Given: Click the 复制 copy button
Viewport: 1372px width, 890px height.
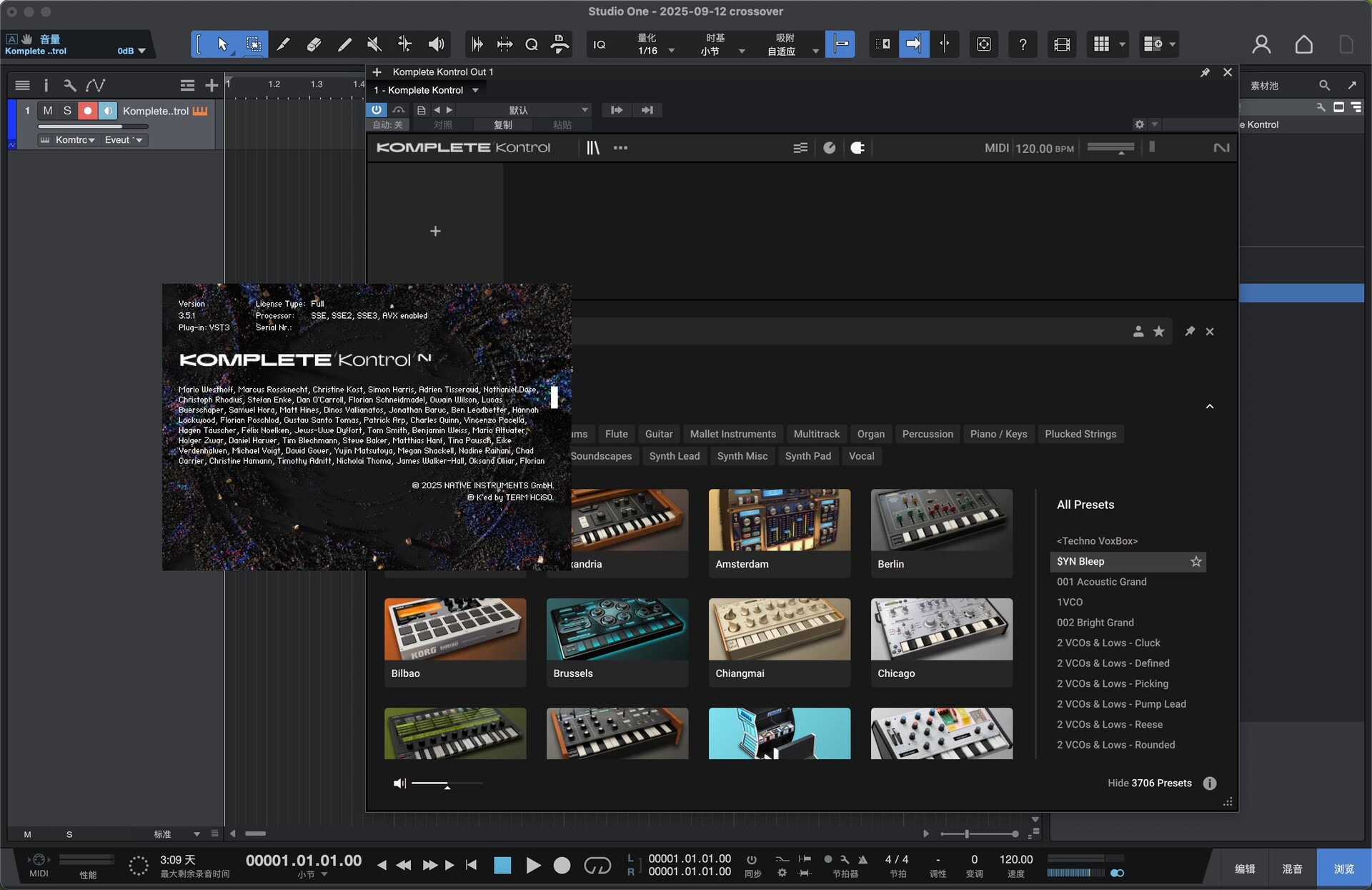Looking at the screenshot, I should 503,124.
